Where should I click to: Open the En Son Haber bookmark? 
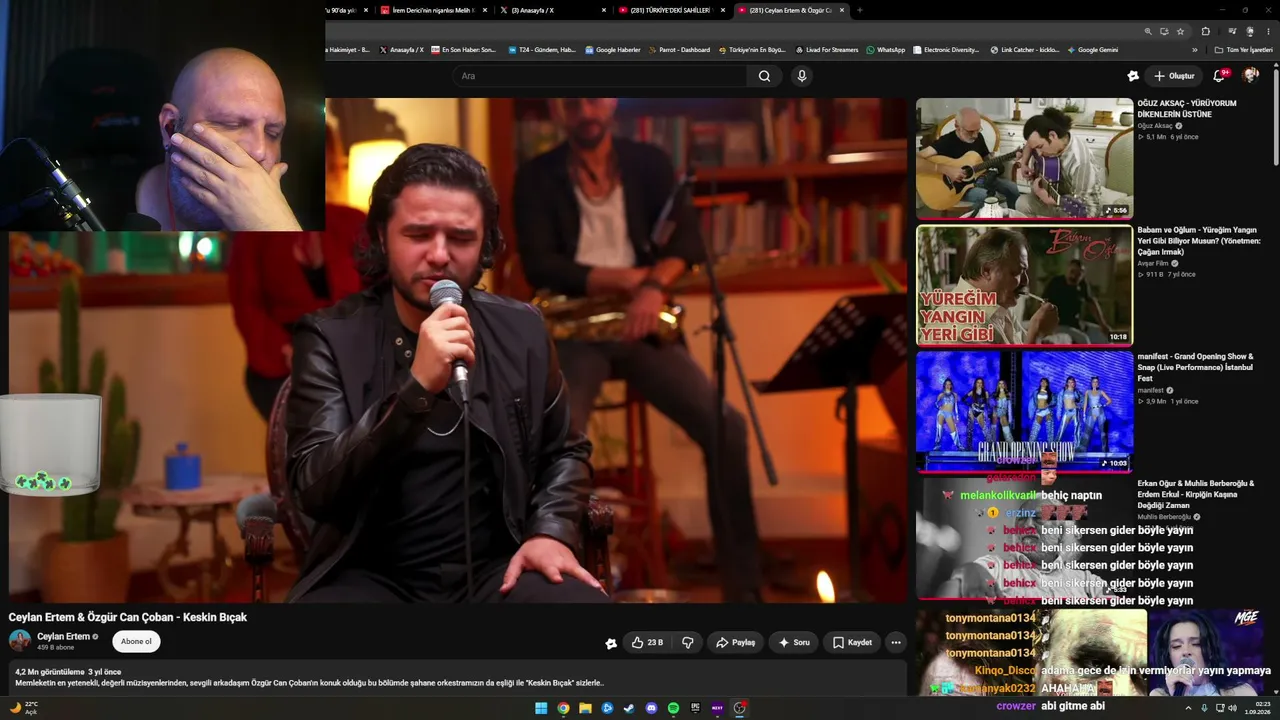(463, 50)
